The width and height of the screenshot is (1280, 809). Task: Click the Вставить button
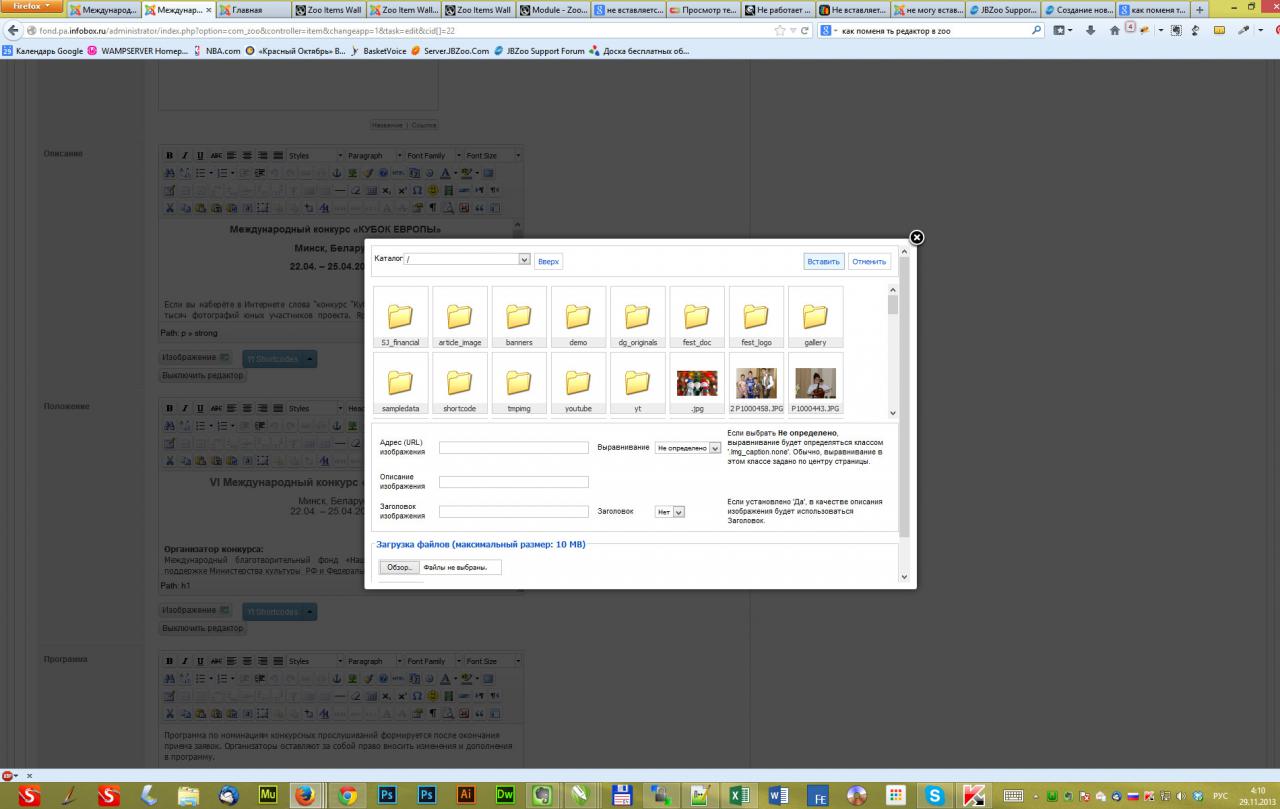click(823, 261)
